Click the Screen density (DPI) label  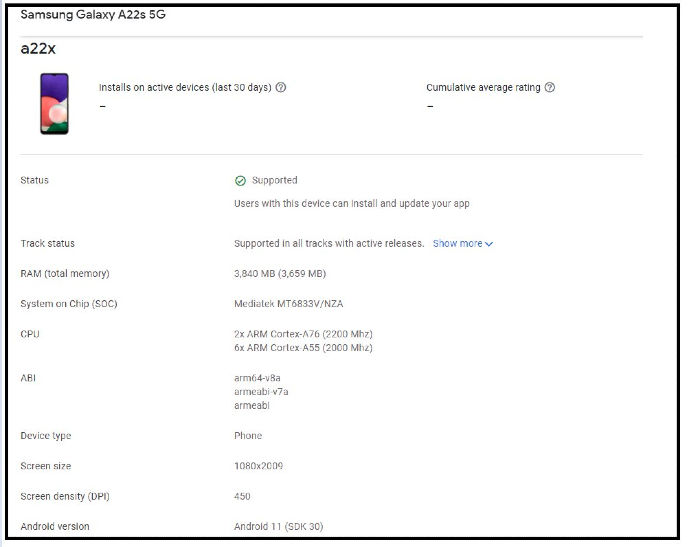[65, 496]
